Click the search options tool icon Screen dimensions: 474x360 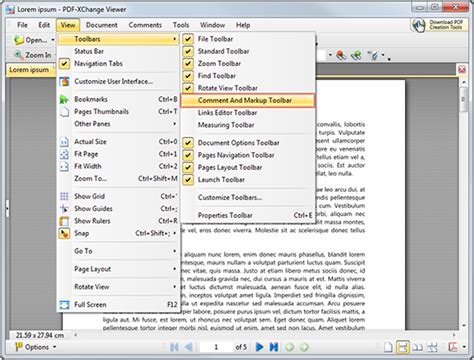pyautogui.click(x=373, y=55)
